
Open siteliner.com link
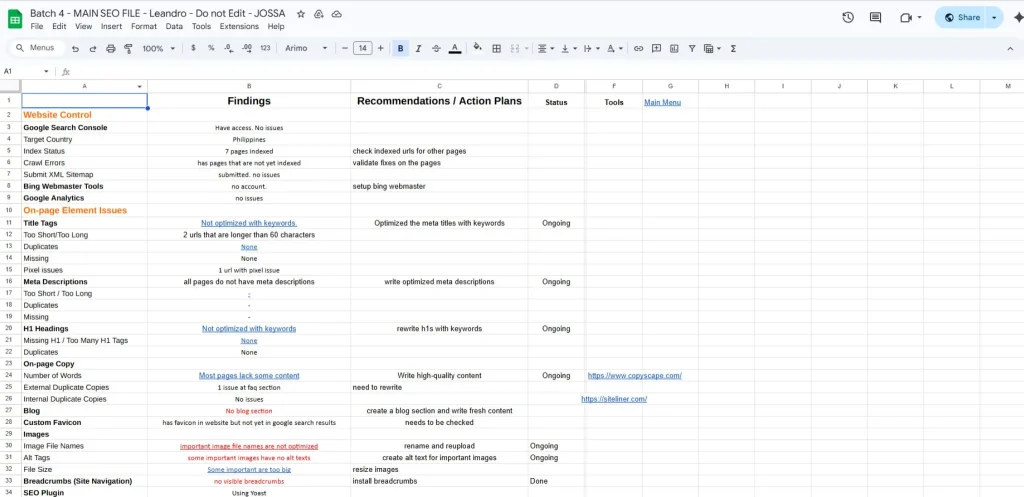614,399
